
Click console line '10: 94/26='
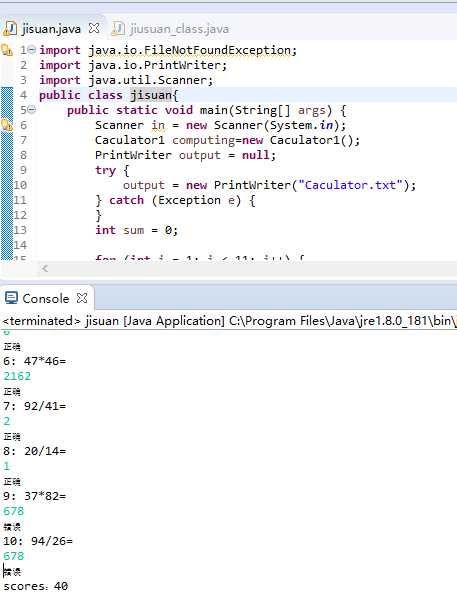[38, 542]
